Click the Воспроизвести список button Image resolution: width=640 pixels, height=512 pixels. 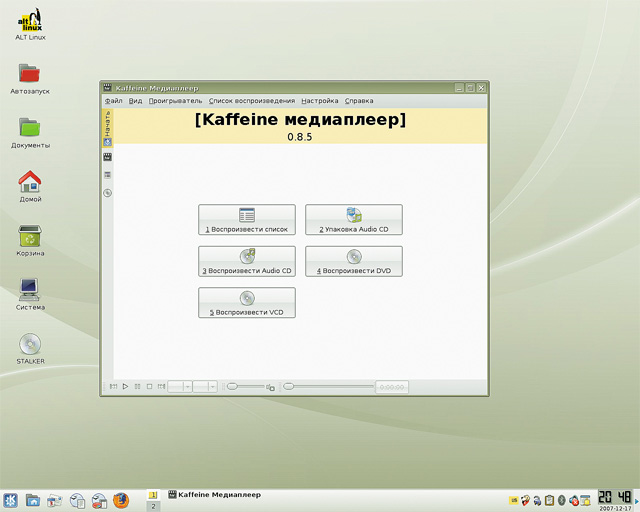point(247,220)
